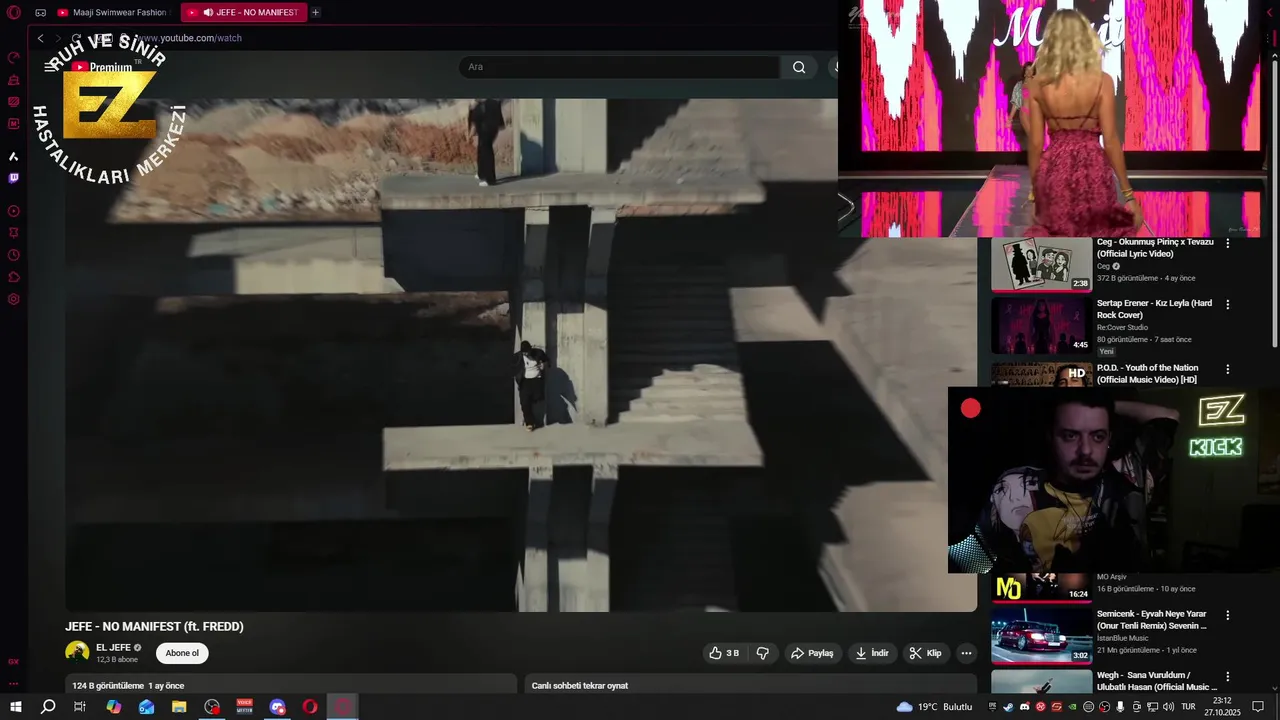Open the Opera GX main menu logo

tap(14, 13)
